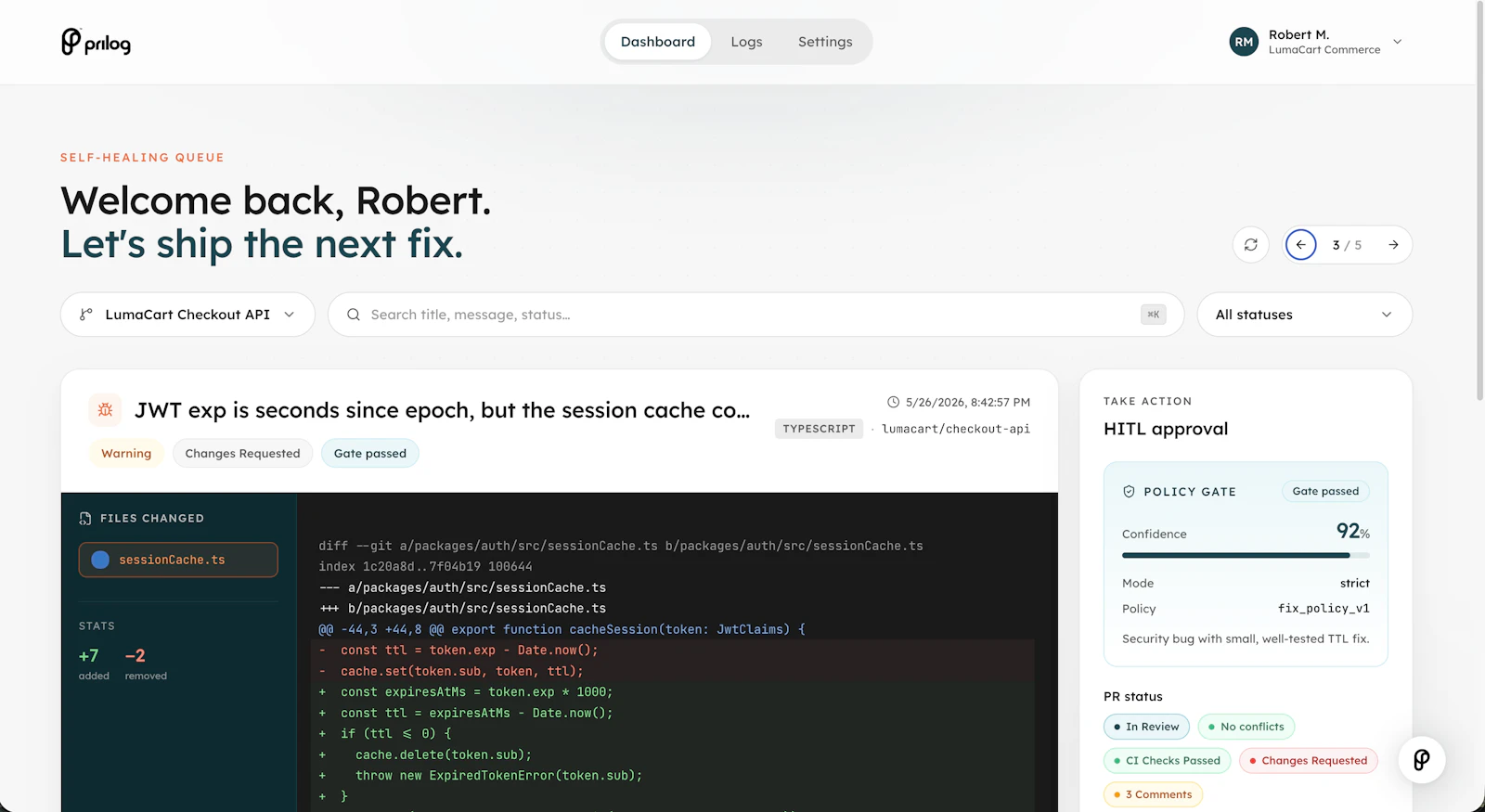Click the Changes Requested PR status chip
The image size is (1485, 812).
pos(1309,761)
